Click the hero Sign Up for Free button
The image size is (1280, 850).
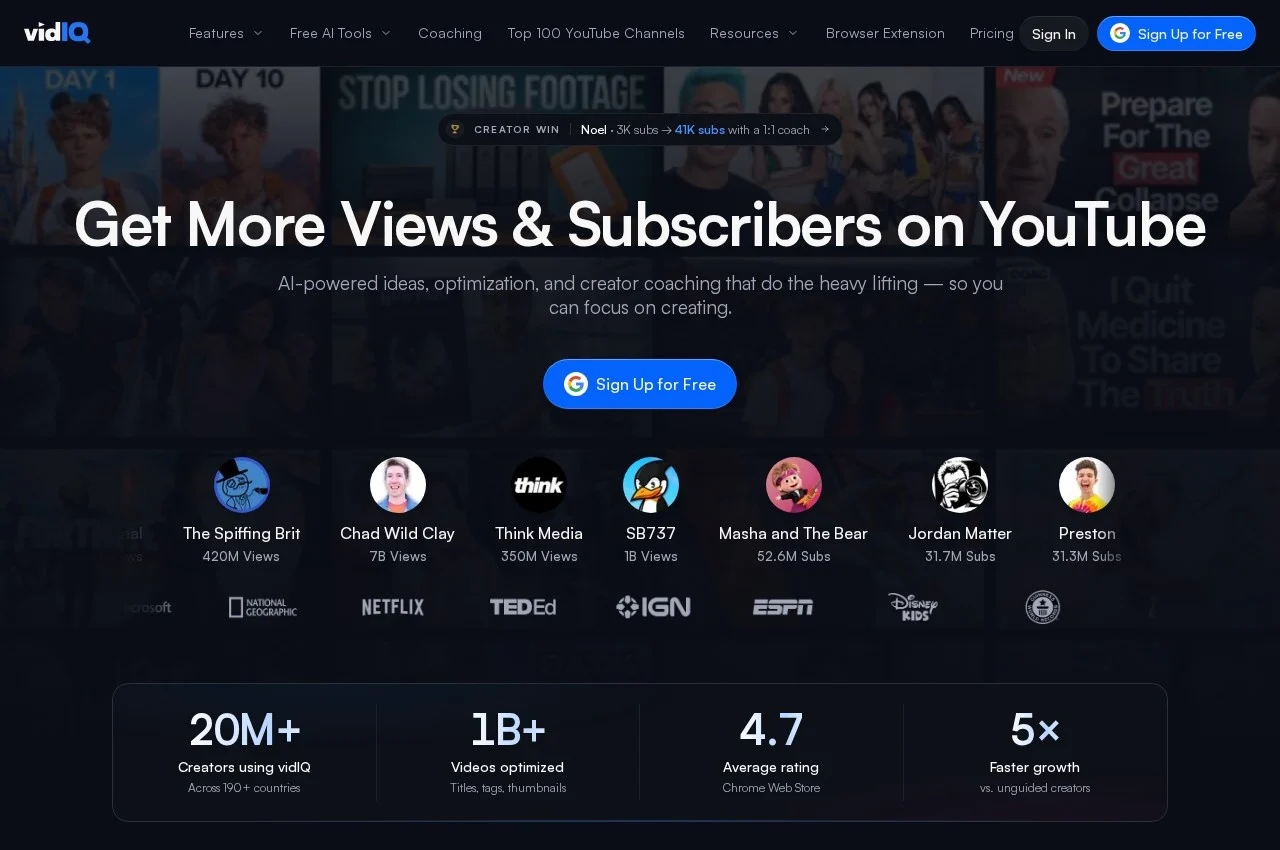coord(640,384)
